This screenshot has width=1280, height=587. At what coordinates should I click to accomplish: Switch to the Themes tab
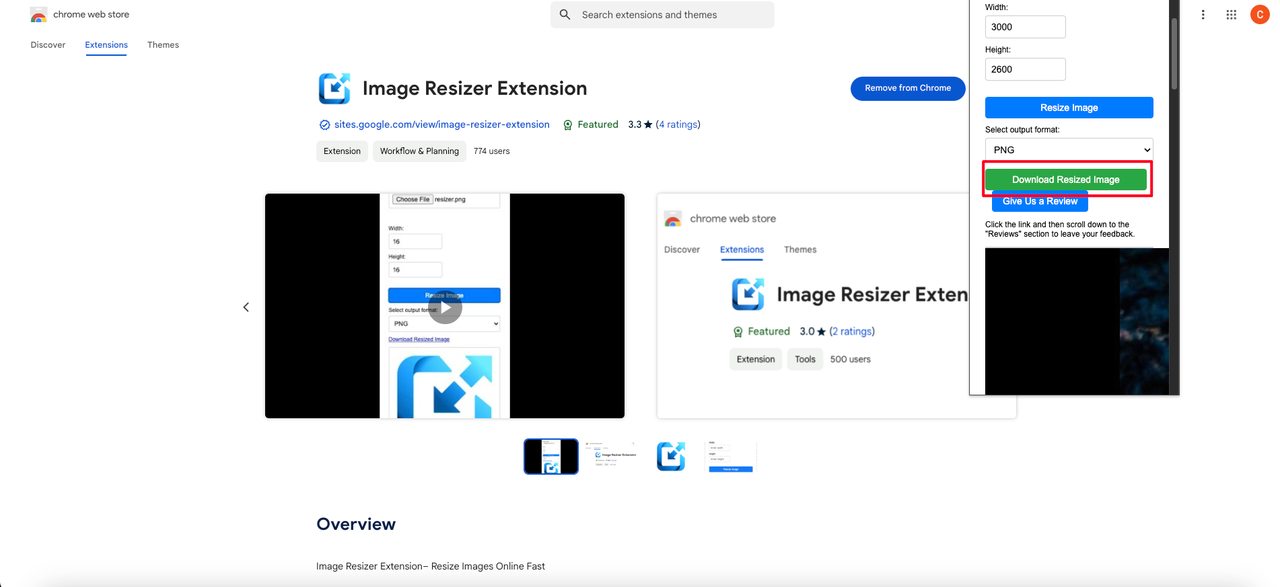(x=163, y=45)
